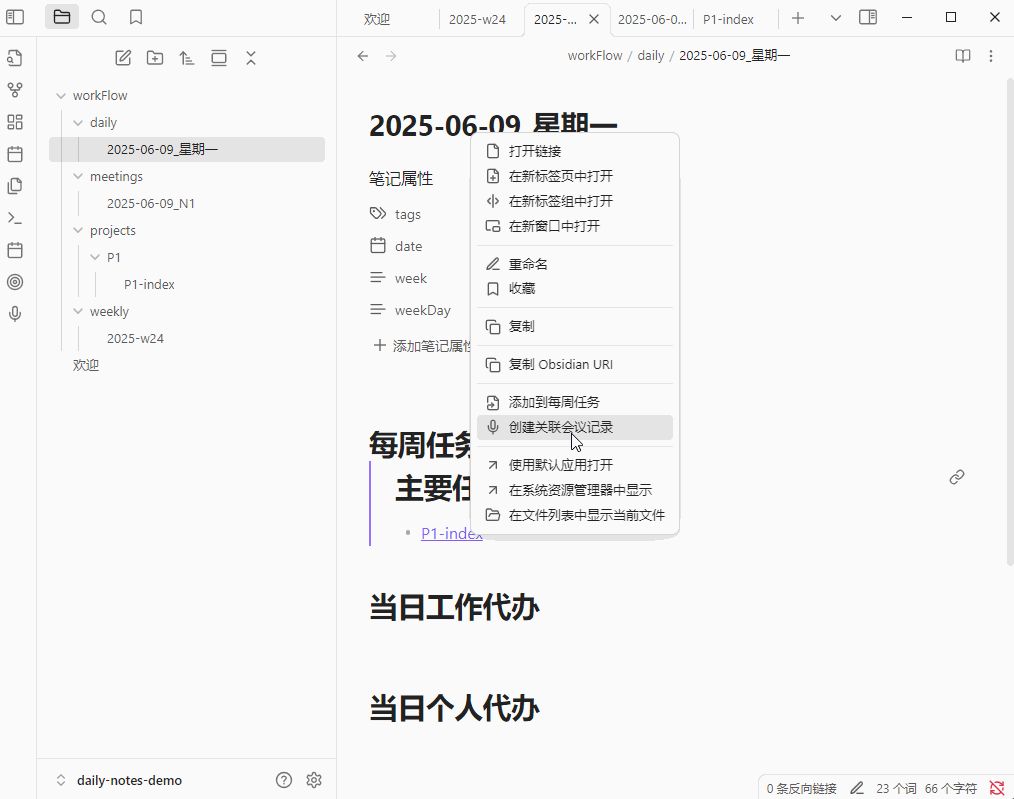The image size is (1014, 799).
Task: Toggle the right sidebar from the title bar
Action: point(867,17)
